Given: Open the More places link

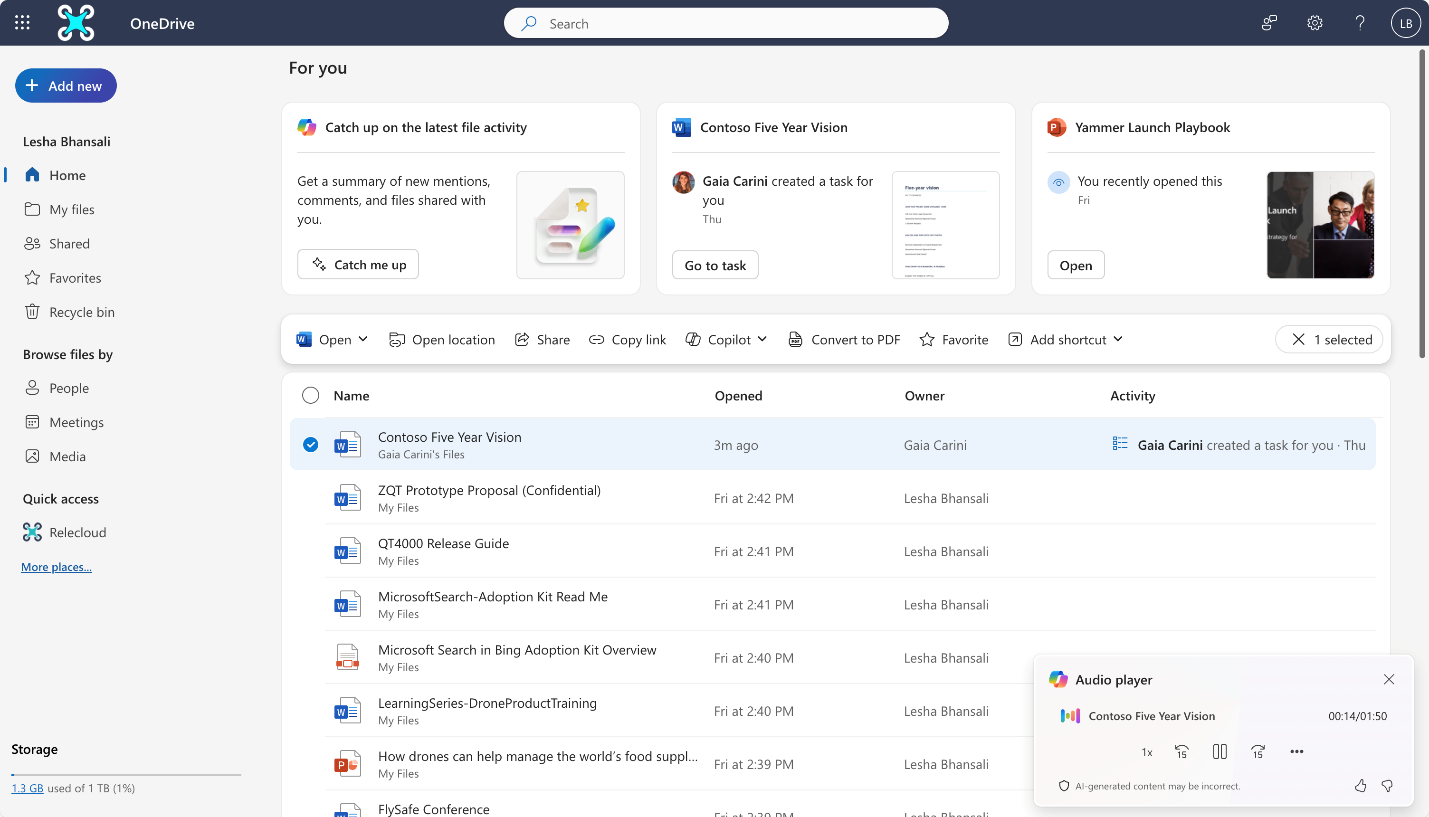Looking at the screenshot, I should tap(56, 567).
